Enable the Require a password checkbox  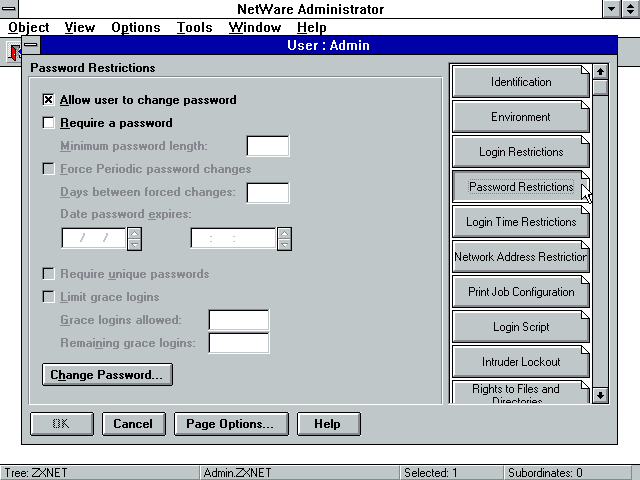(48, 122)
